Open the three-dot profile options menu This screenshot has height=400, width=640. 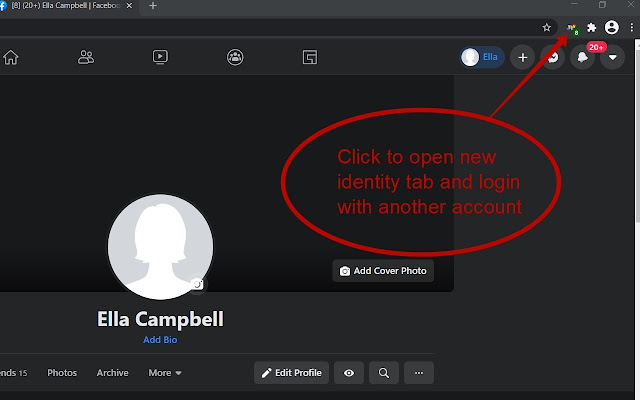pyautogui.click(x=418, y=373)
